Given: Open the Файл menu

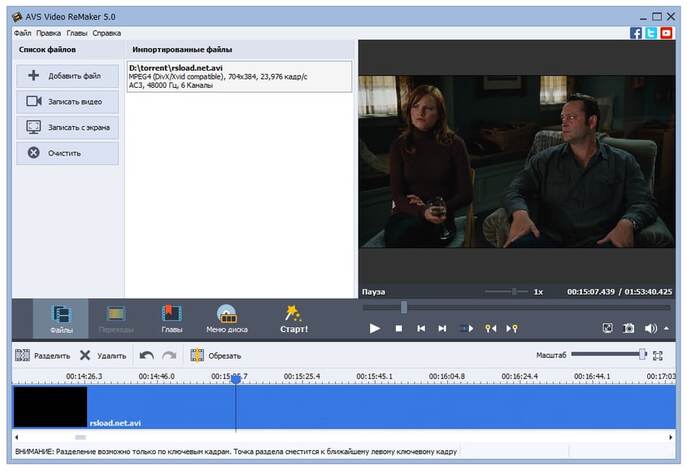Looking at the screenshot, I should click(23, 33).
